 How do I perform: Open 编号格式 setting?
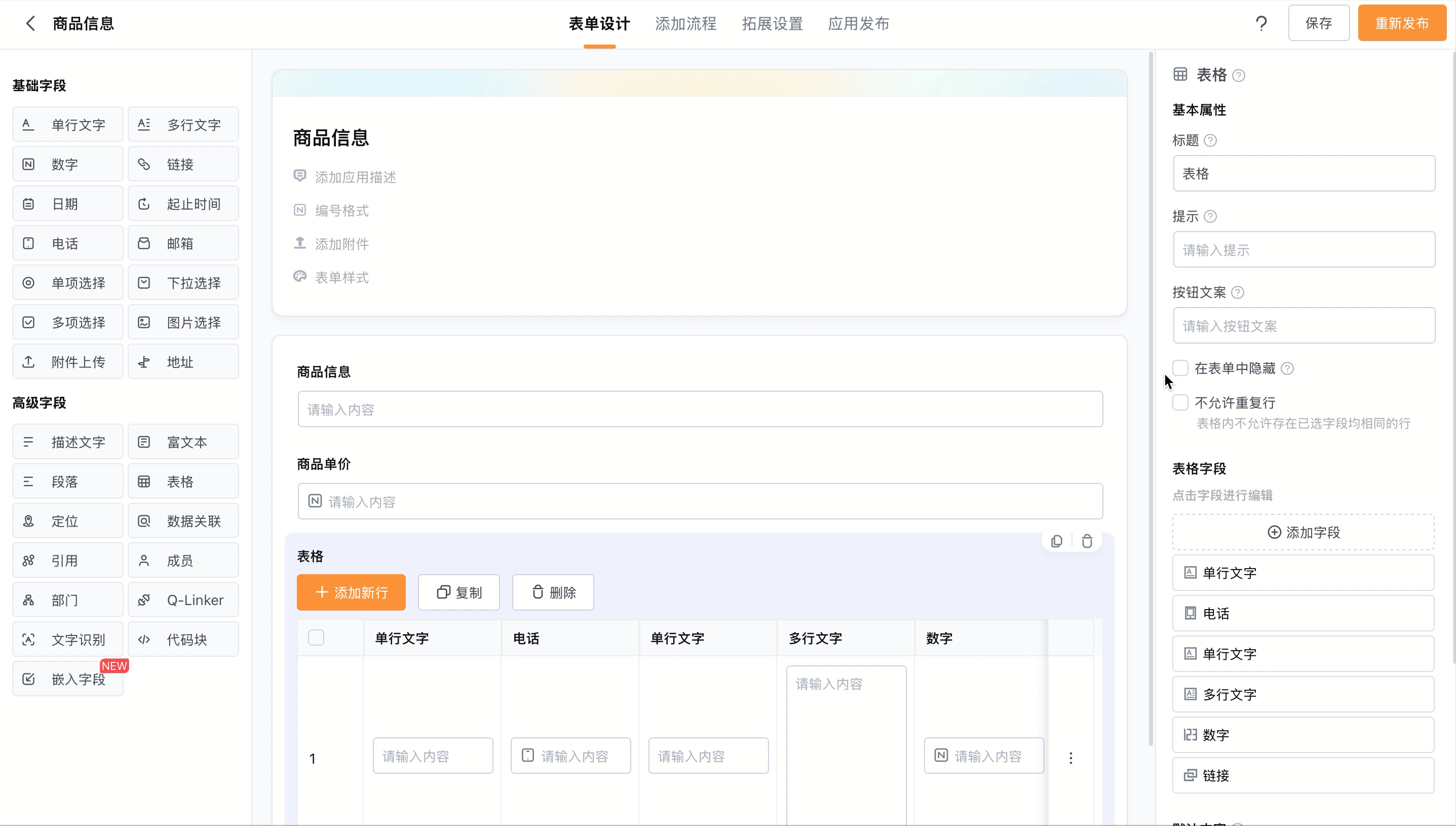pos(342,210)
